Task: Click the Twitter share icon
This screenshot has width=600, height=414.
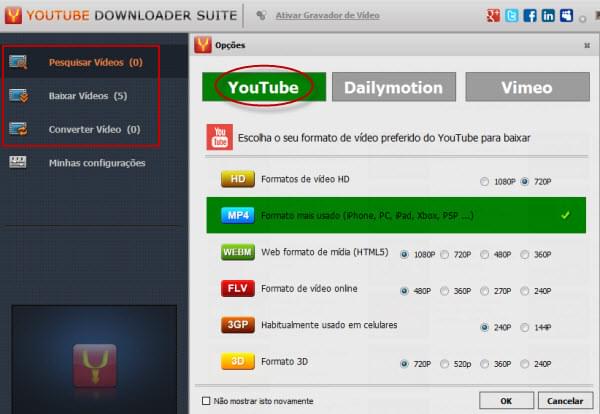Action: coord(512,15)
